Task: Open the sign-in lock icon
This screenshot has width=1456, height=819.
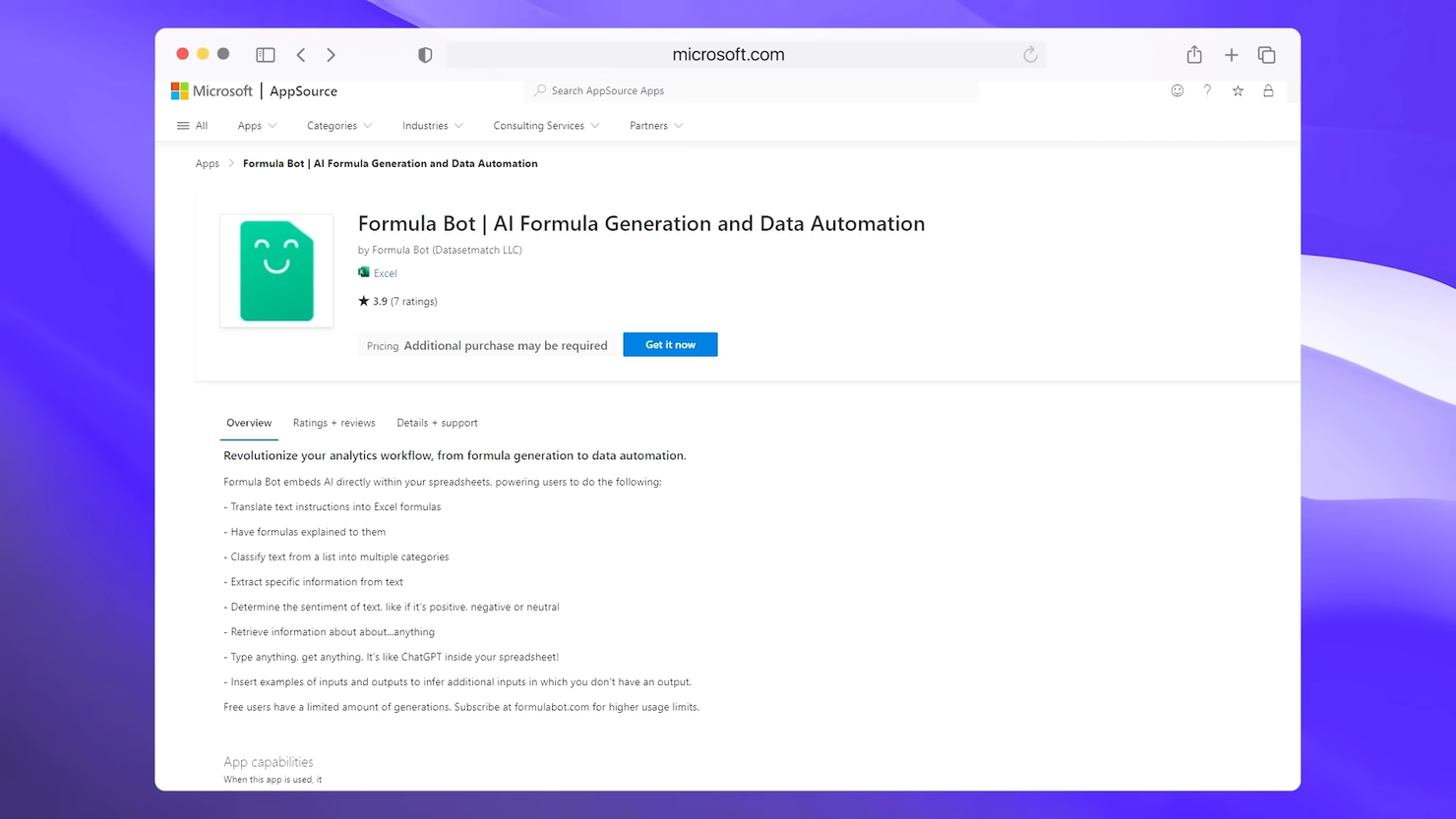Action: [1268, 90]
